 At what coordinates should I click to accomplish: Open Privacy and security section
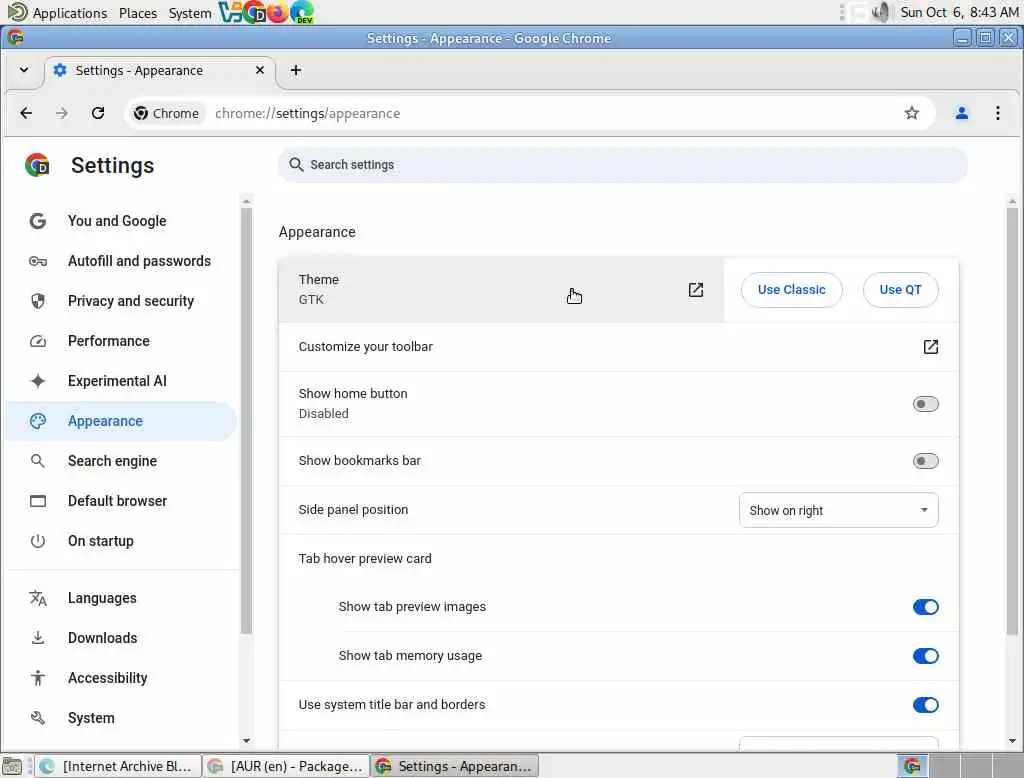coord(121,301)
